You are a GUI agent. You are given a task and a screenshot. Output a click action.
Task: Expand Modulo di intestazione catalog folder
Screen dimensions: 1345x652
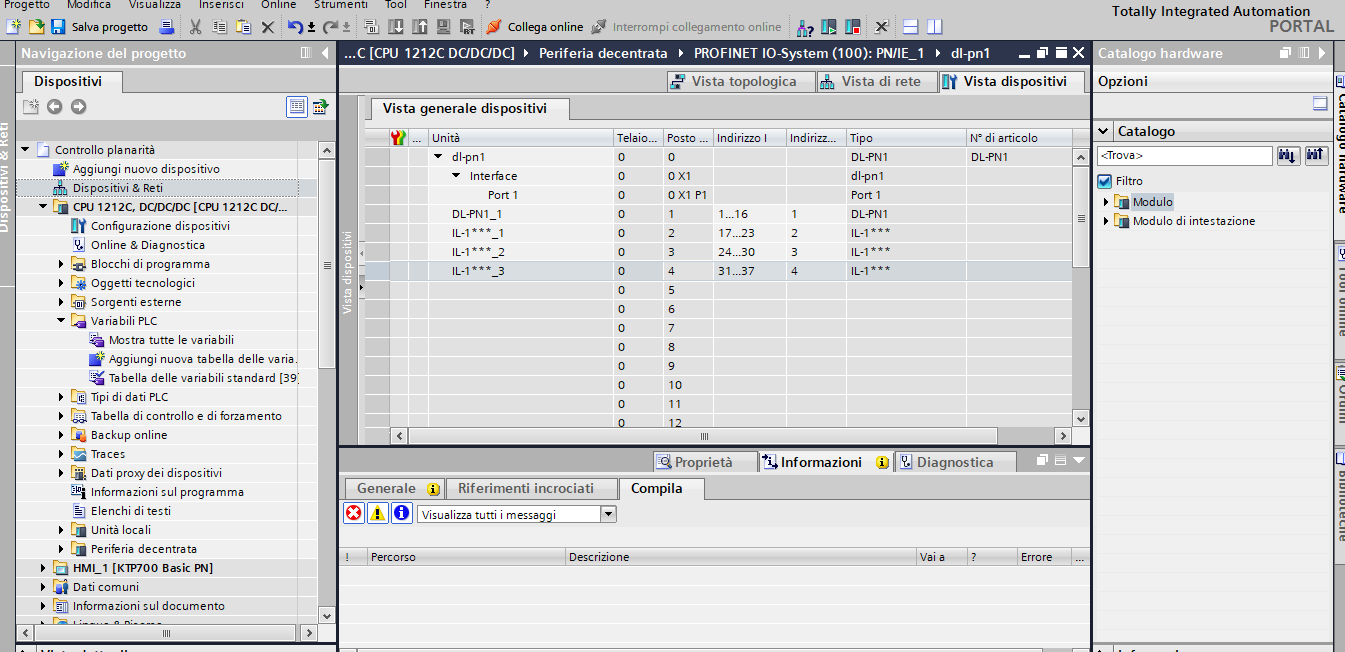point(1106,221)
